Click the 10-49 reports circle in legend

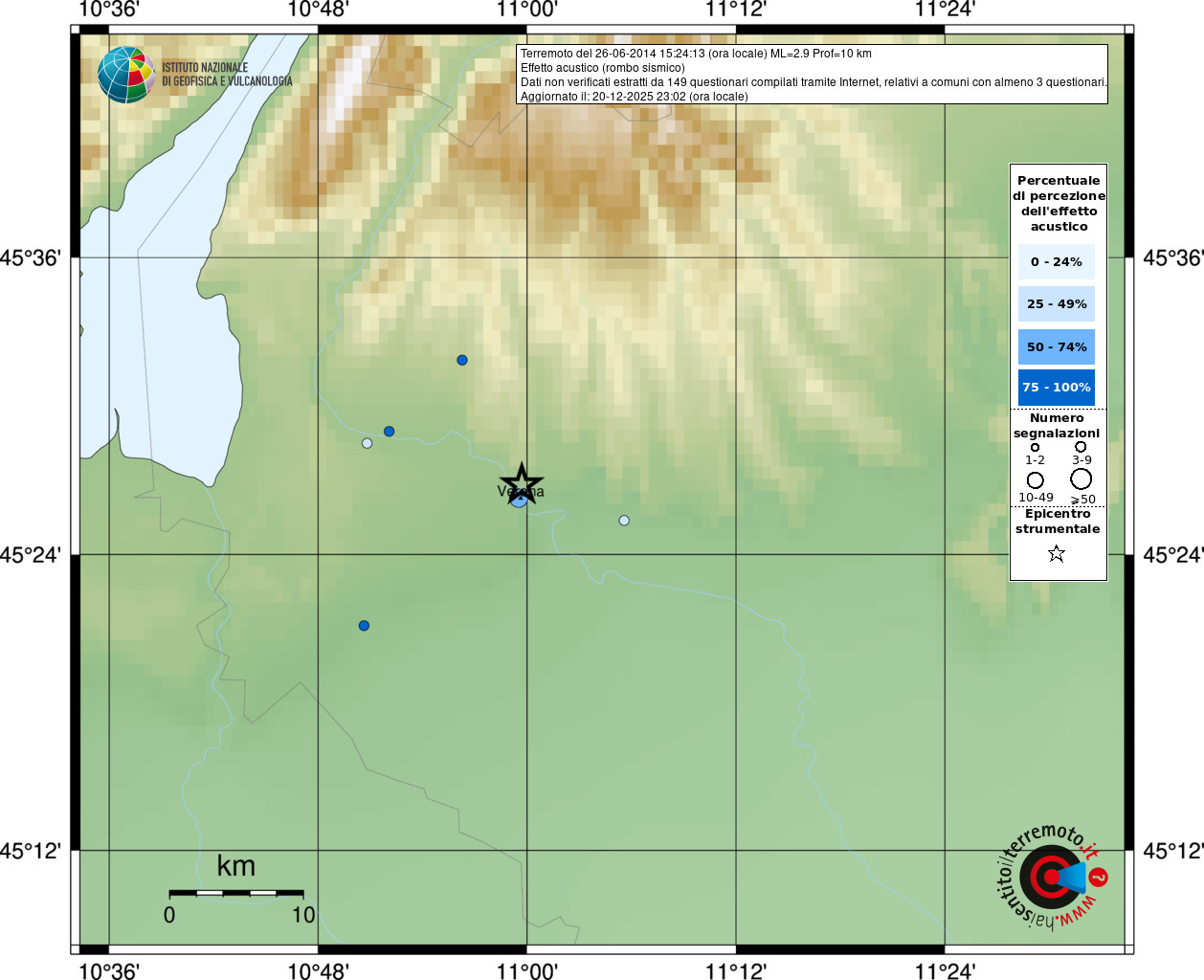point(1036,479)
